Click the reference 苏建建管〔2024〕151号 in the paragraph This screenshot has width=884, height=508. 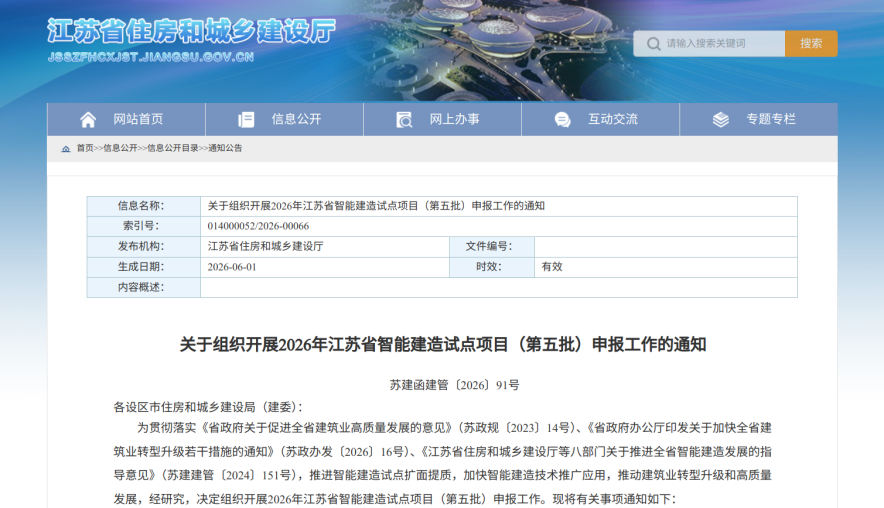[x=228, y=475]
